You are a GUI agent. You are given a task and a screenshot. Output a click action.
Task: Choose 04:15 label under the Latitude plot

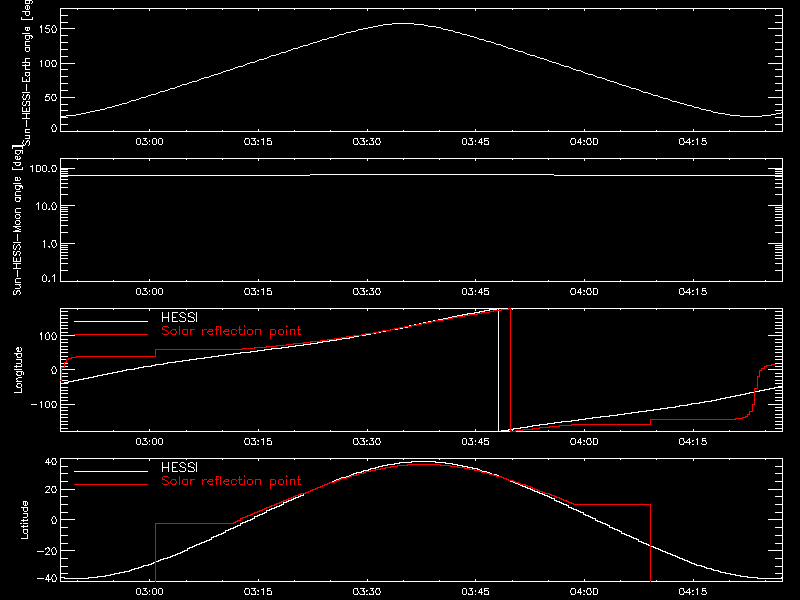[693, 592]
